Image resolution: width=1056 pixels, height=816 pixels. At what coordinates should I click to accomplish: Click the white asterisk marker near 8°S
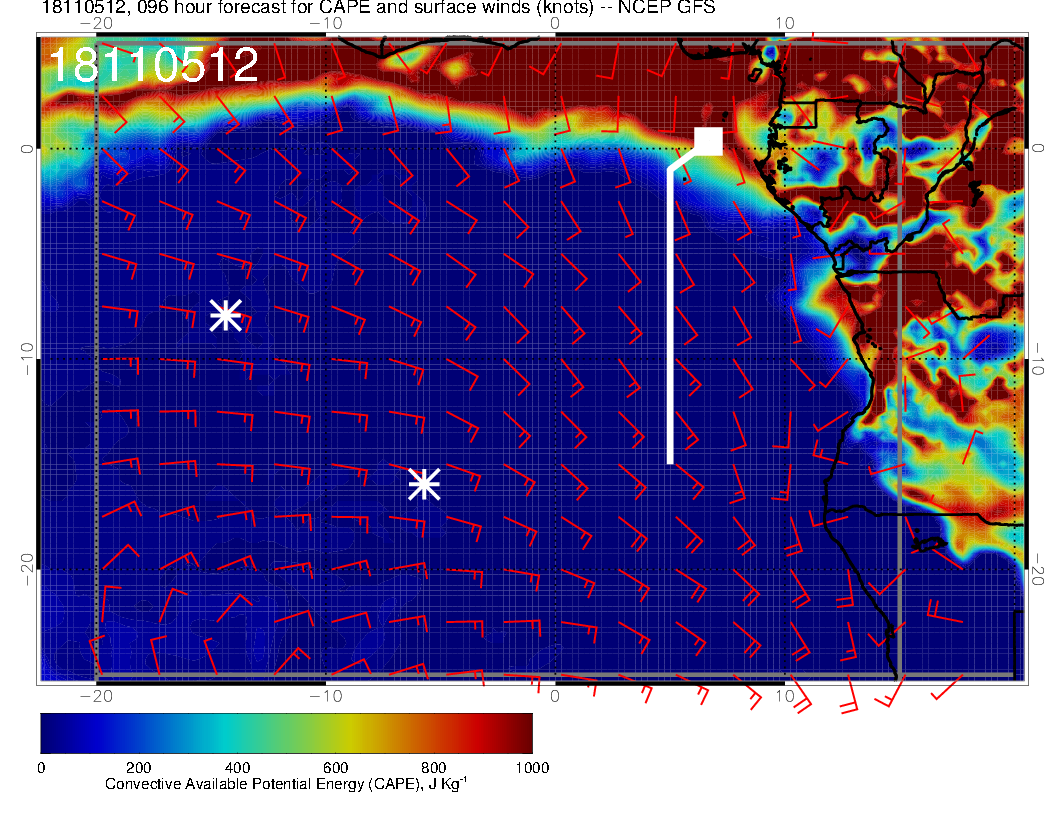point(225,315)
